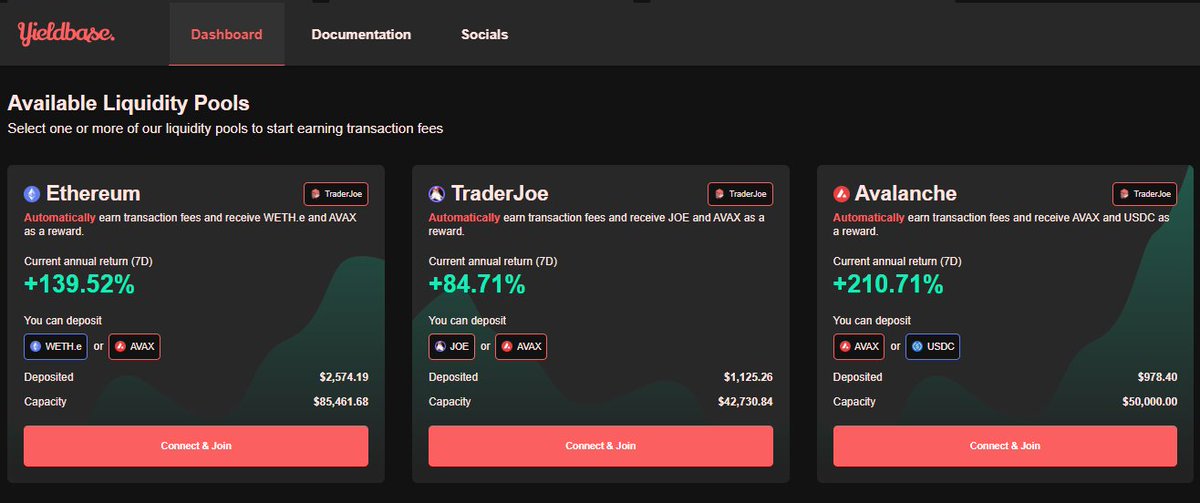Click TraderJoe badge on TraderJoe card
The height and width of the screenshot is (503, 1200).
click(740, 194)
